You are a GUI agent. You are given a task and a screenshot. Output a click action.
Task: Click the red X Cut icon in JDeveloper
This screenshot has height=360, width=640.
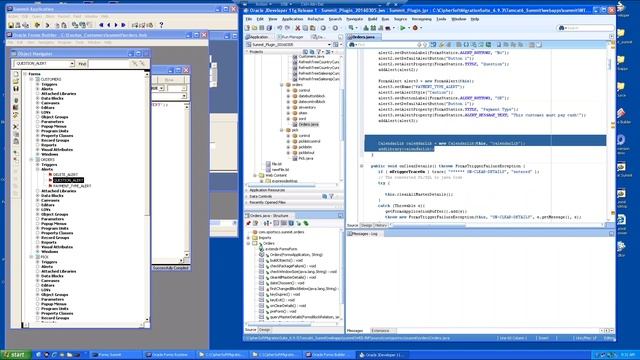pyautogui.click(x=298, y=28)
